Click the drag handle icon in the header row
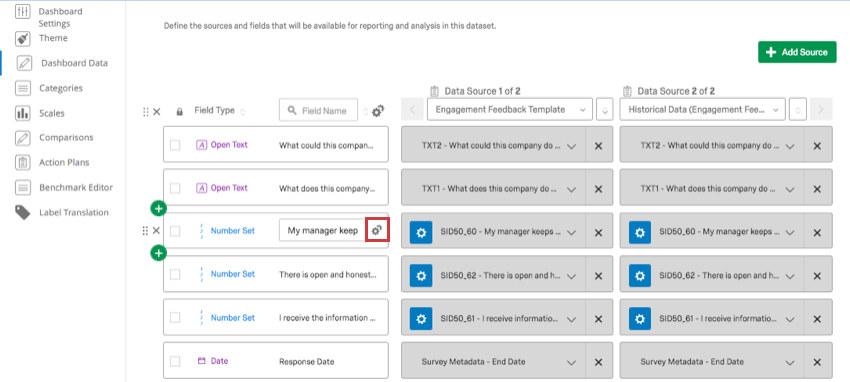This screenshot has height=382, width=850. point(145,112)
